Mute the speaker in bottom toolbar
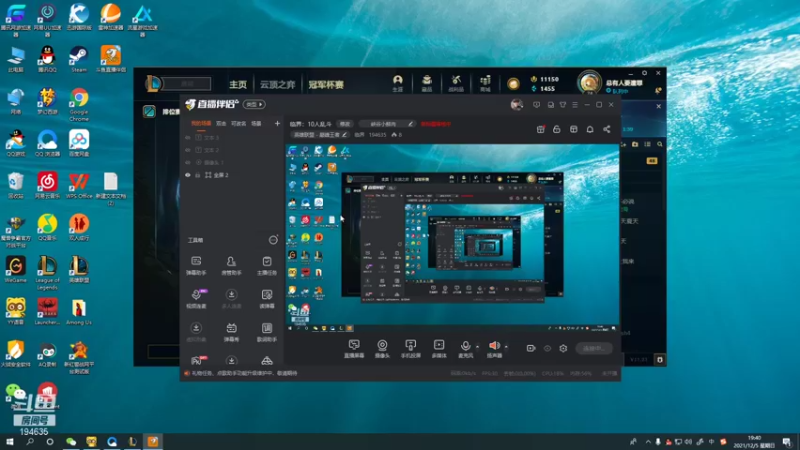800x450 pixels. [494, 348]
